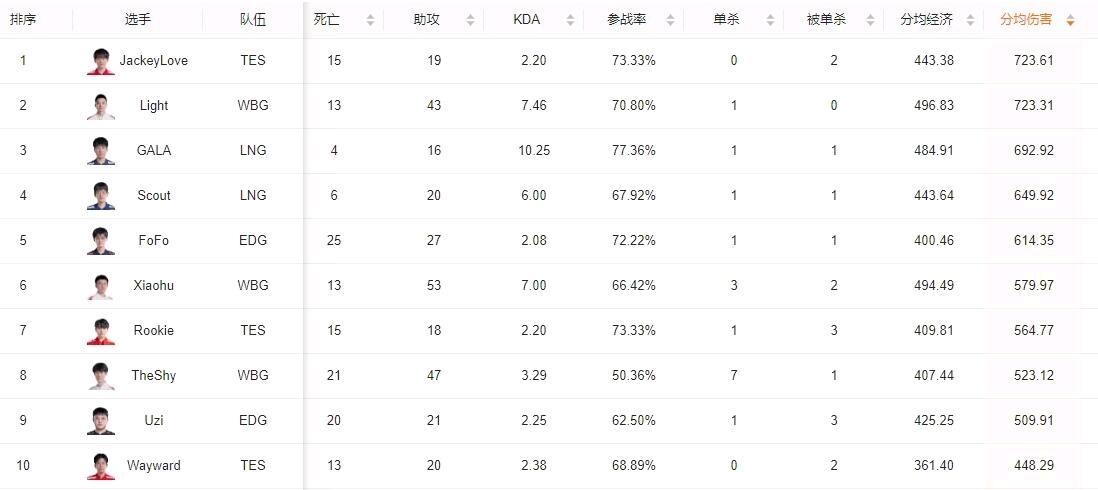This screenshot has height=490, width=1098.
Task: Click Xiaohu's player avatar
Action: click(x=101, y=286)
